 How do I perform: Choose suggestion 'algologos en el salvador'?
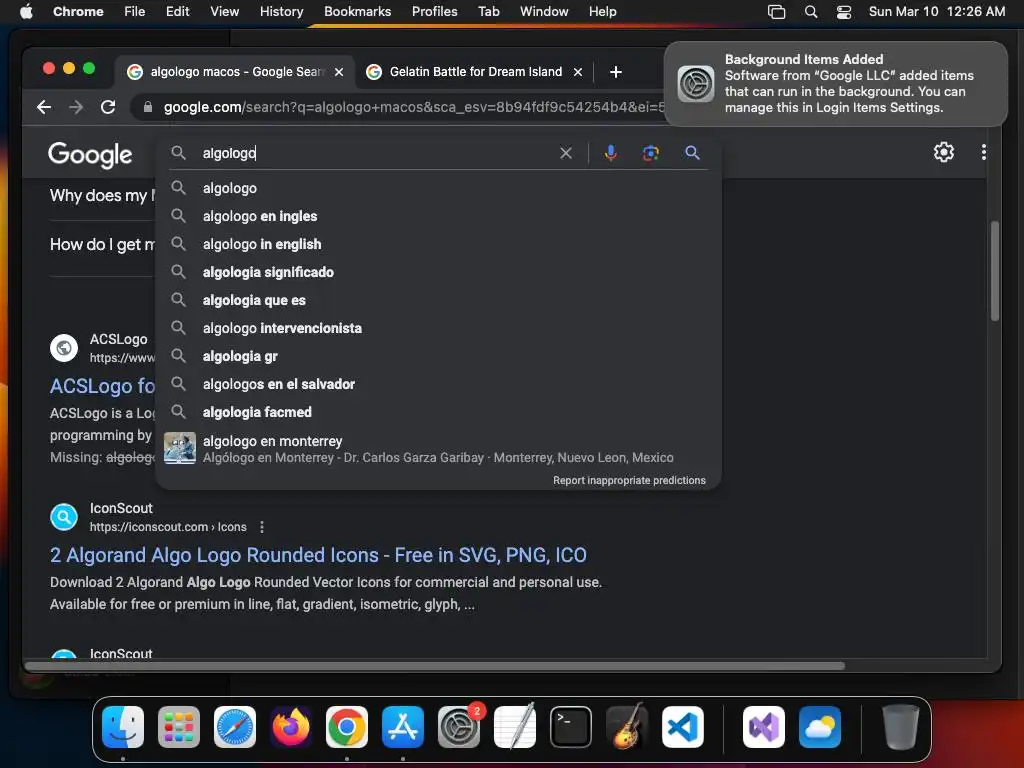tap(438, 385)
